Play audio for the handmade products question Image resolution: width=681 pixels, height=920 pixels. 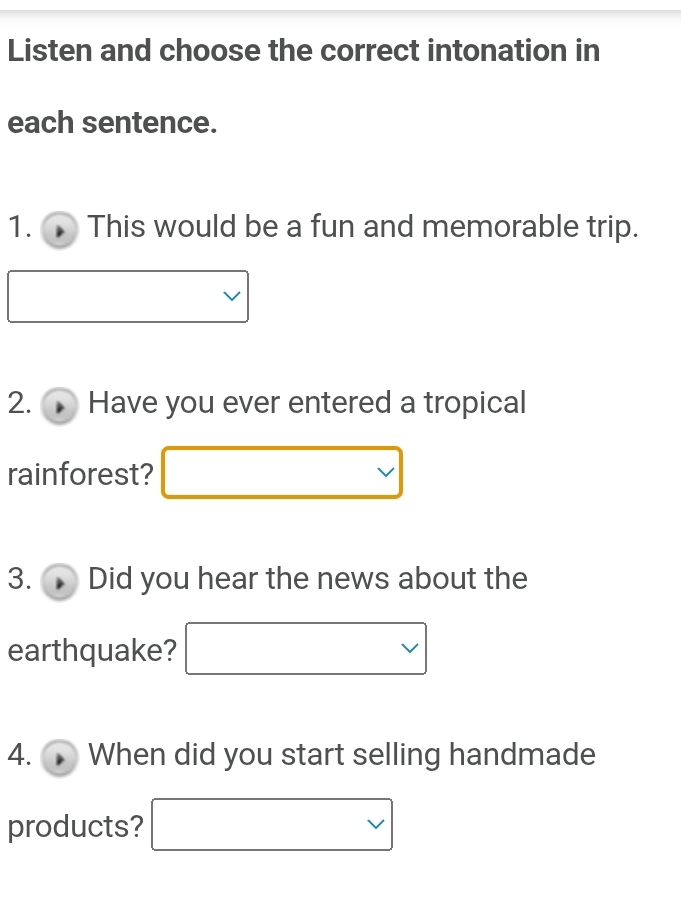61,756
